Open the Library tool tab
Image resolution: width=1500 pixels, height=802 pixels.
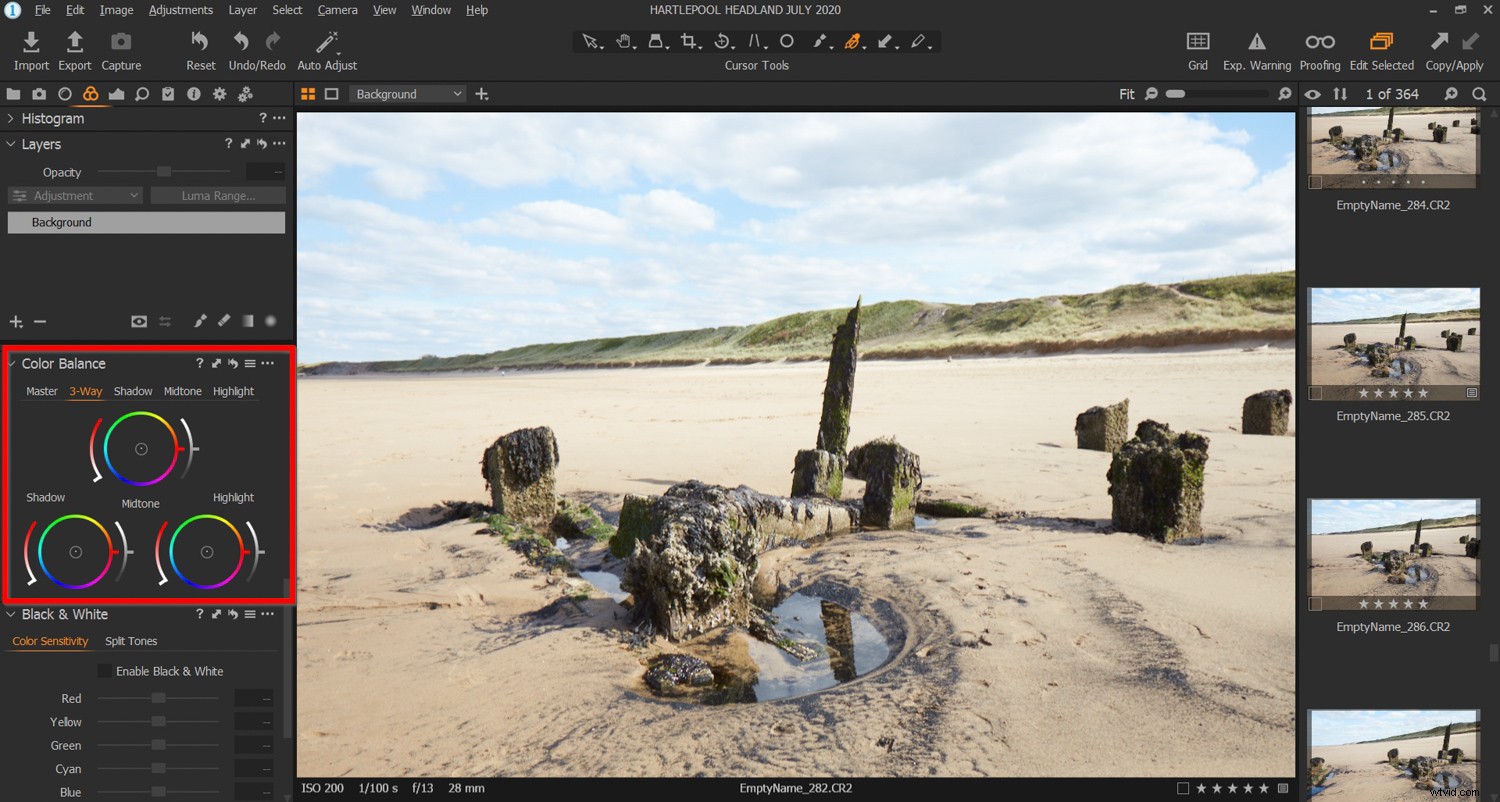tap(13, 94)
